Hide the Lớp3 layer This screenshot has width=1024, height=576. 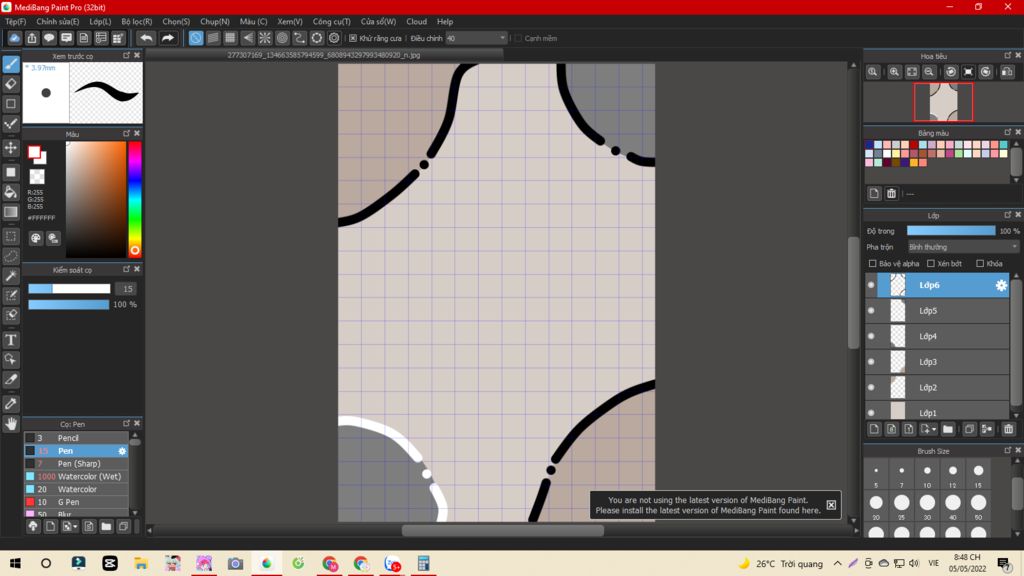(x=871, y=362)
